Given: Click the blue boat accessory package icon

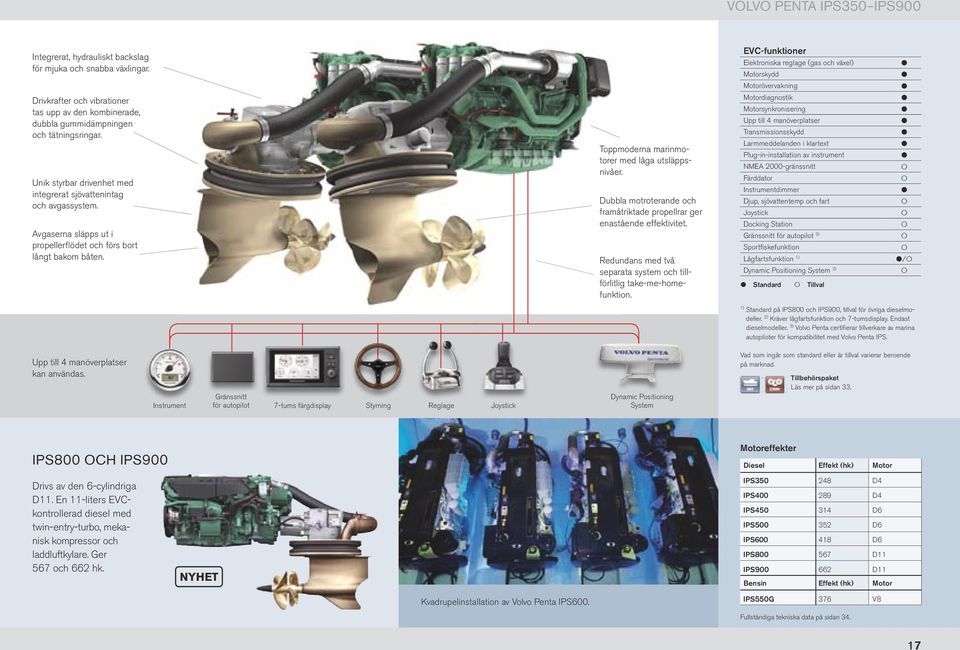Looking at the screenshot, I should pos(750,384).
